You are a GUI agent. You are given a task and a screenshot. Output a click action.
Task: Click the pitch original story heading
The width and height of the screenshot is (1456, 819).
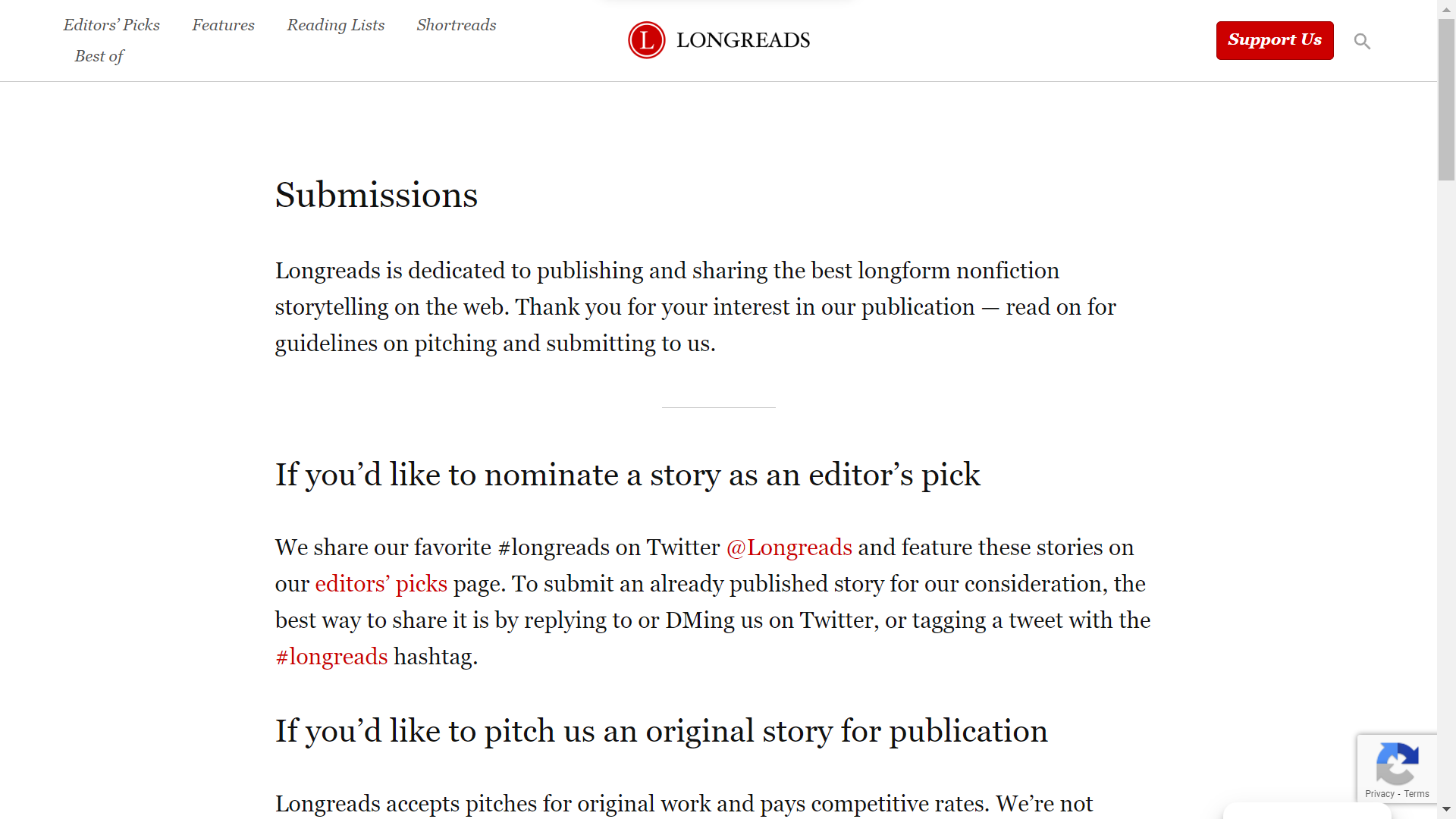661,731
